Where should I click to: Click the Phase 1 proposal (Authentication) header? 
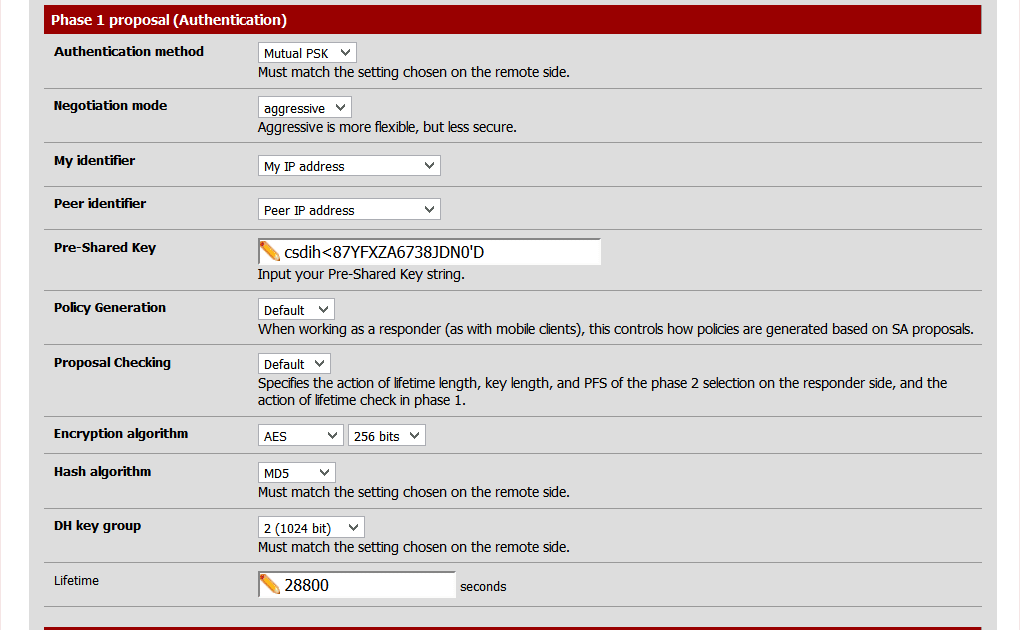512,20
